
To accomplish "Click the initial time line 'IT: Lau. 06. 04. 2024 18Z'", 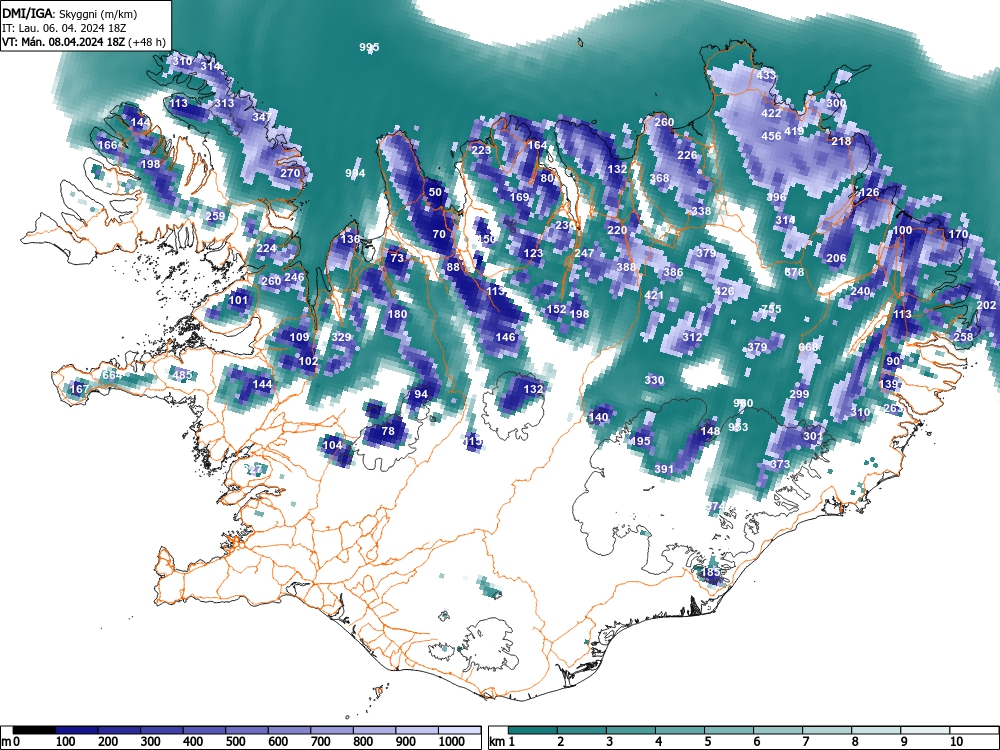I will click(x=64, y=28).
